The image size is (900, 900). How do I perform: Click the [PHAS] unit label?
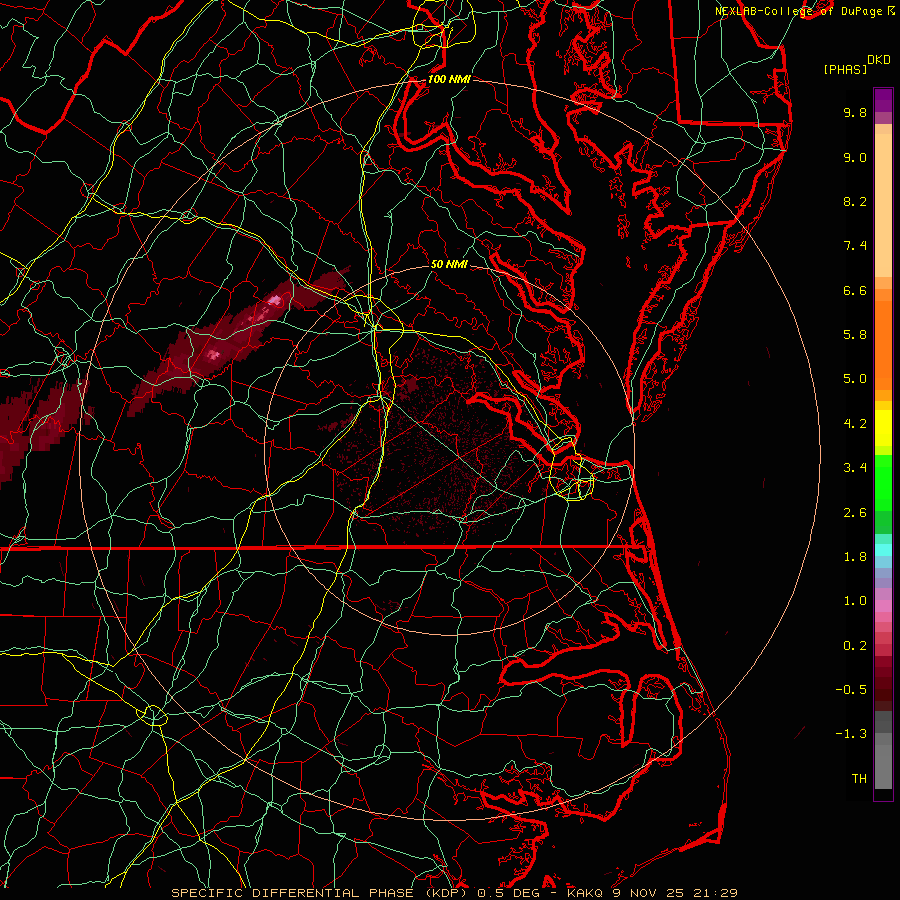coord(845,69)
